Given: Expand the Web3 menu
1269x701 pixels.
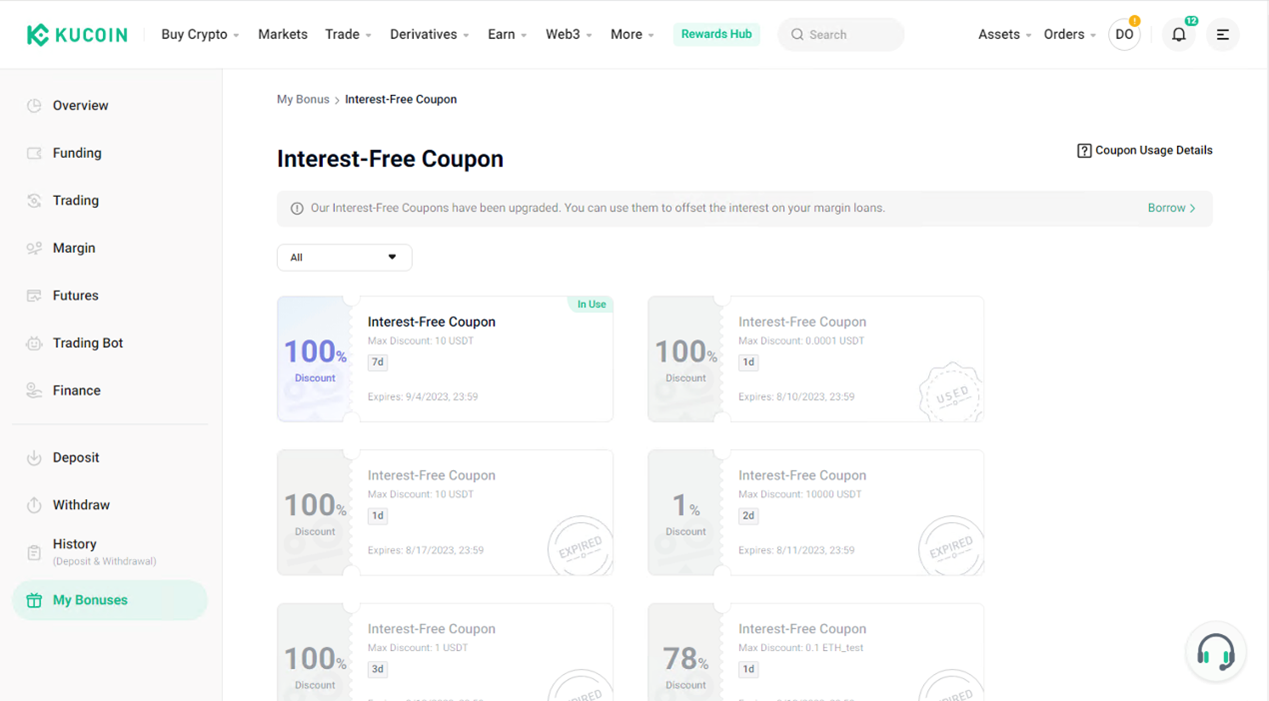Looking at the screenshot, I should click(569, 34).
